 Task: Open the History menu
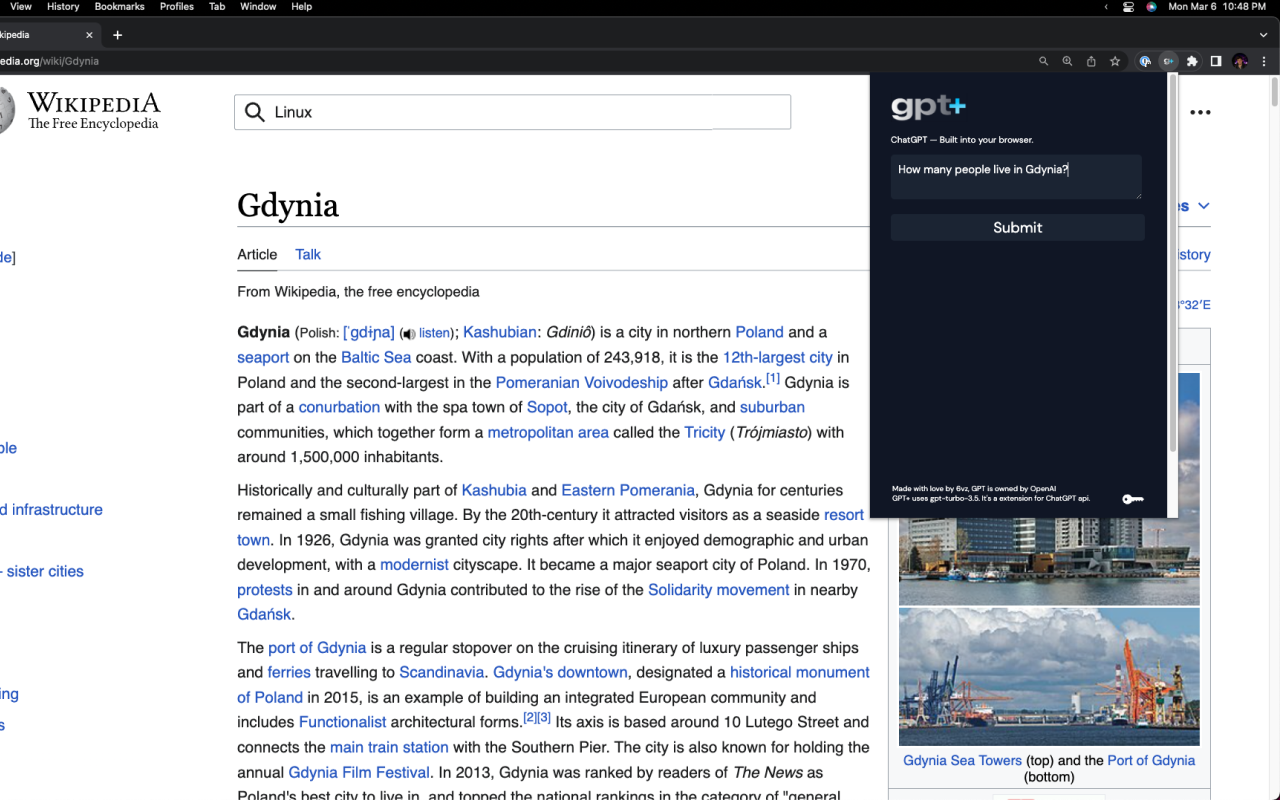tap(63, 7)
